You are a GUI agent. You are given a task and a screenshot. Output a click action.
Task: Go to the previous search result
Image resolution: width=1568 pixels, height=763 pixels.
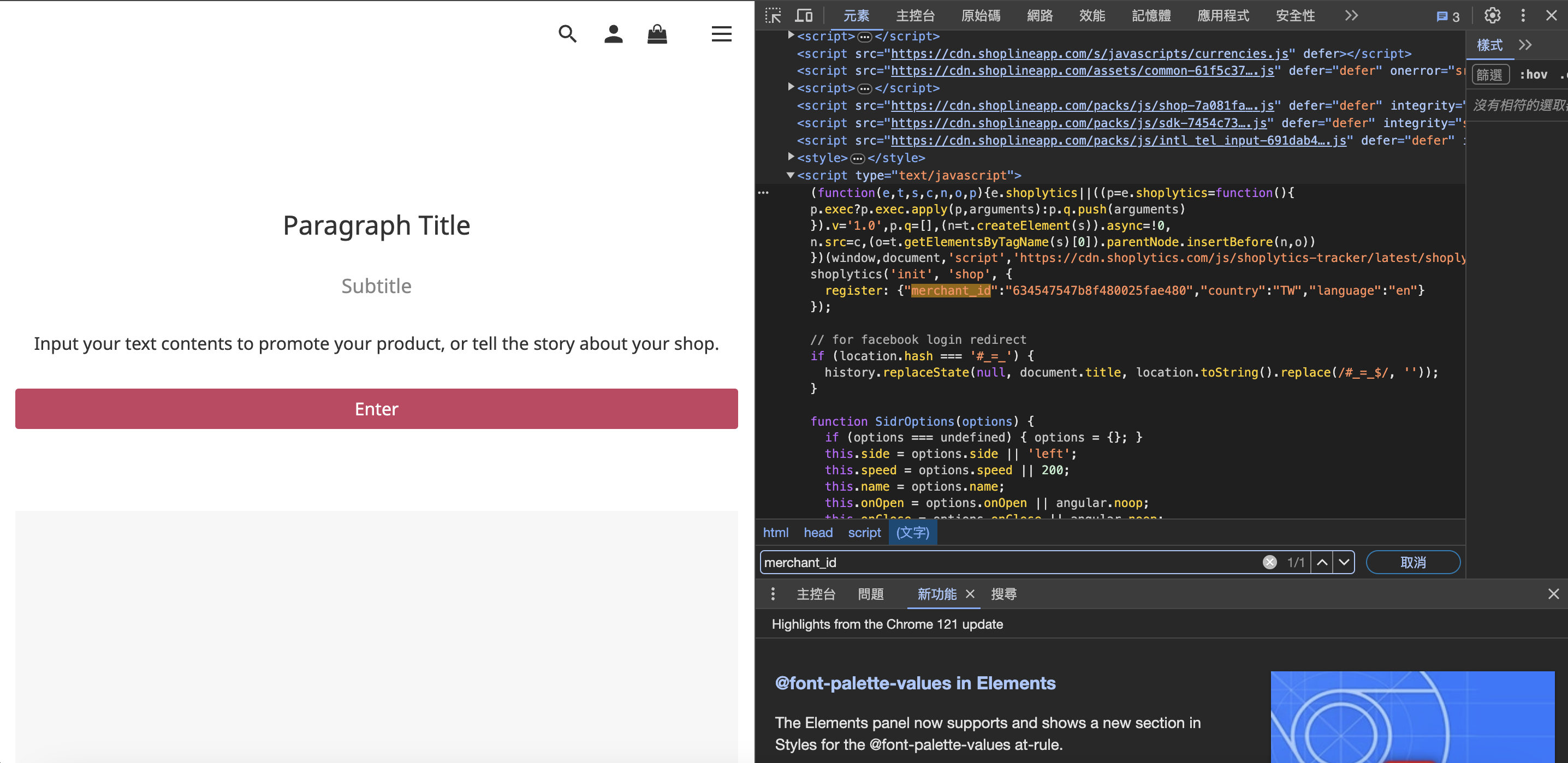click(x=1322, y=562)
